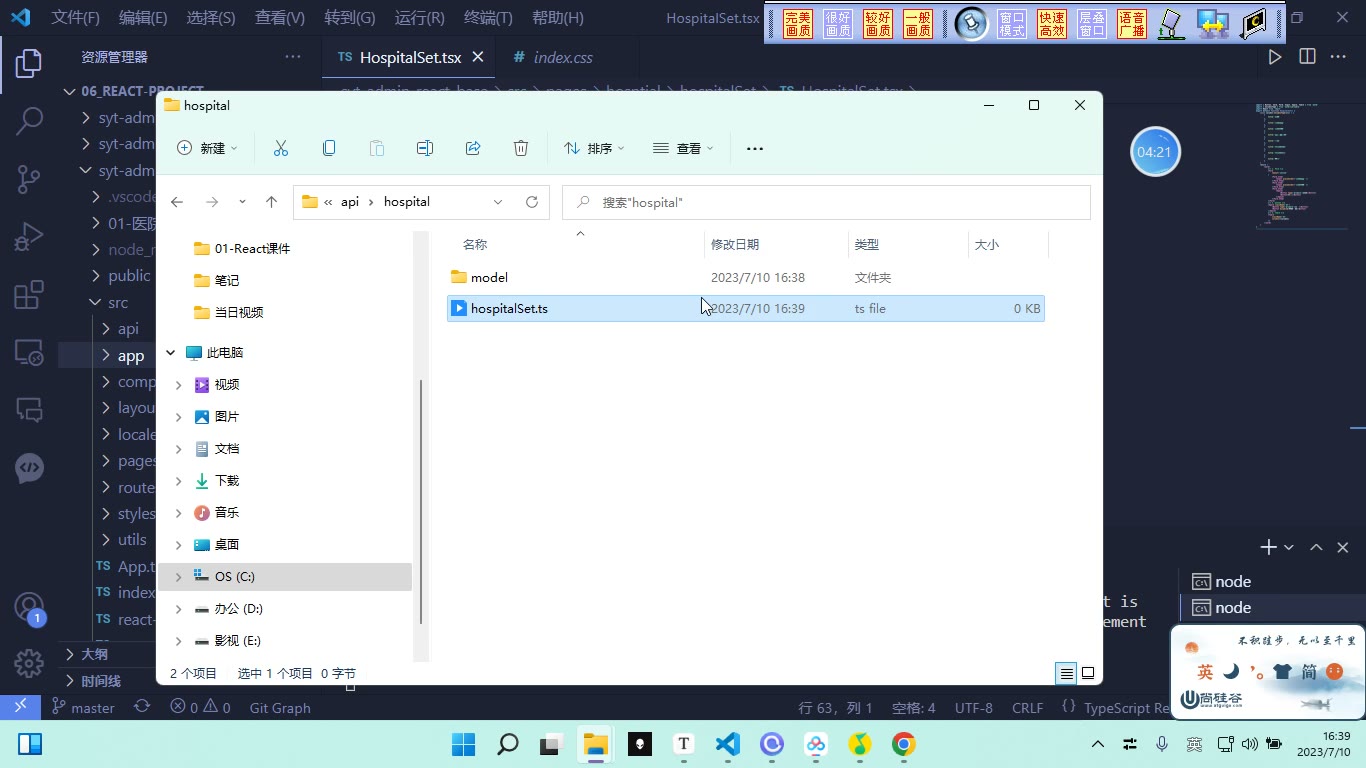Click the Delete trash icon in toolbar
The height and width of the screenshot is (768, 1366).
point(521,148)
